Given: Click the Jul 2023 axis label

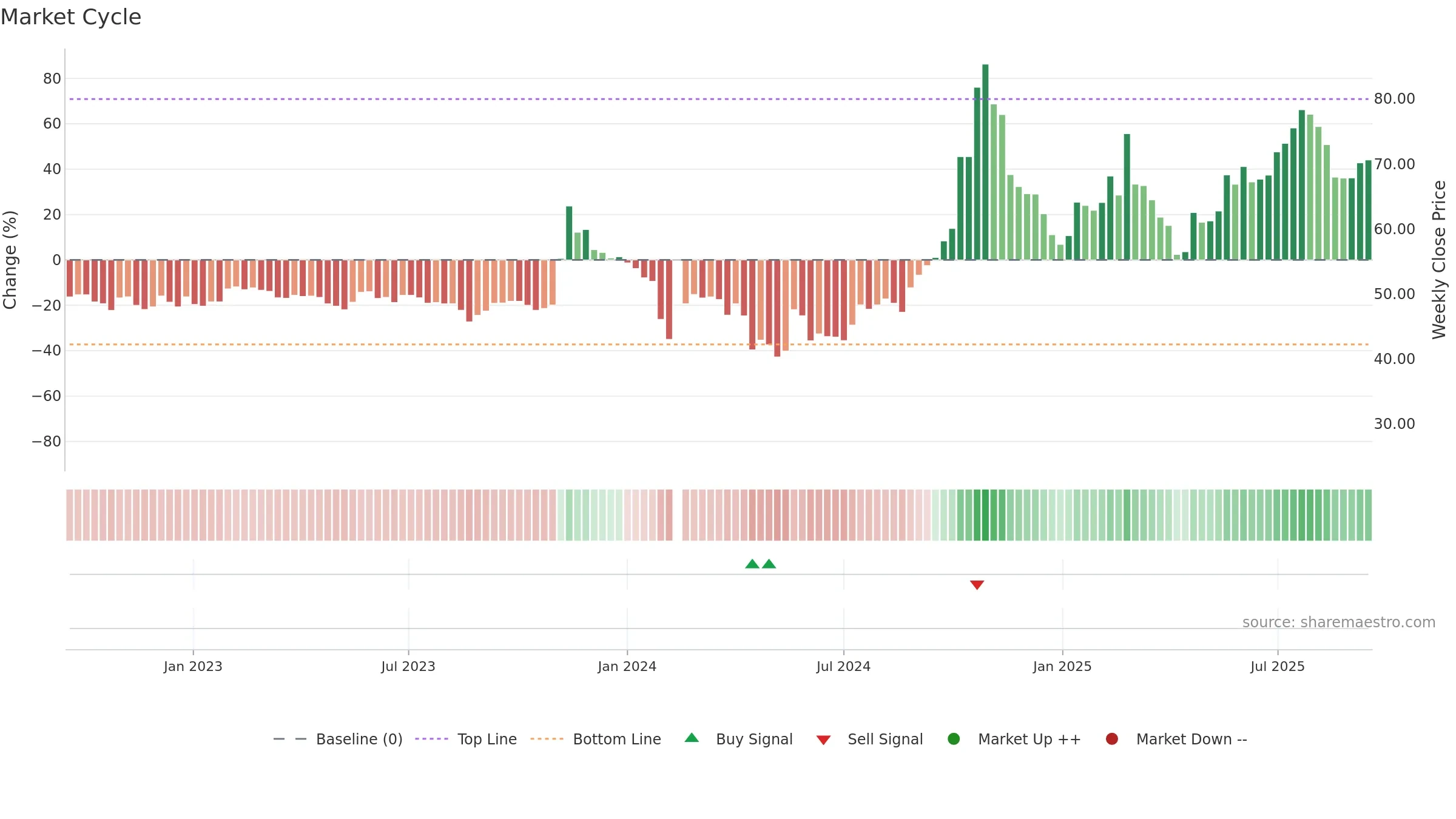Looking at the screenshot, I should pyautogui.click(x=408, y=667).
